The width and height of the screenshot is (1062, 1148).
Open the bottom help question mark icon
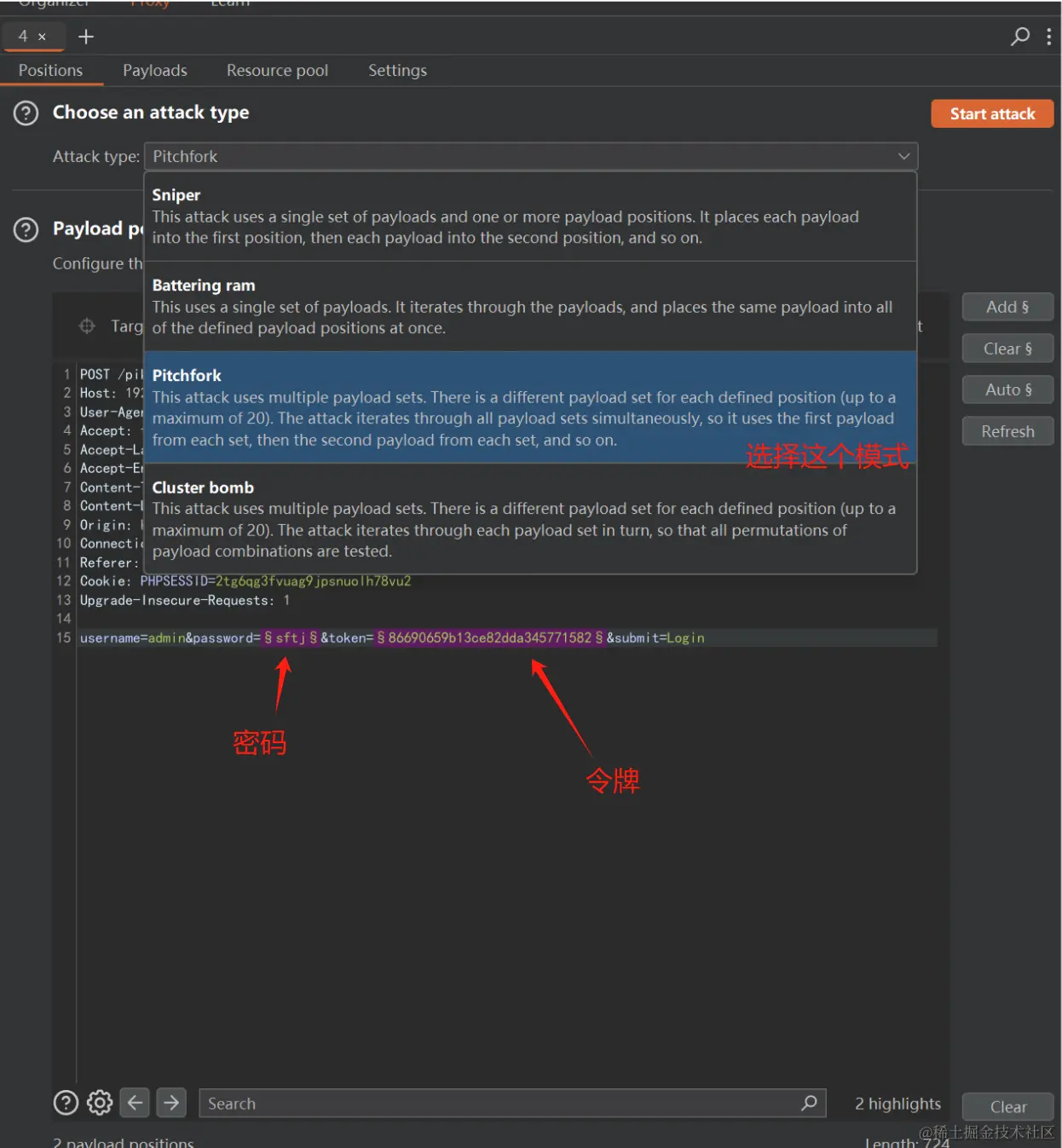pyautogui.click(x=66, y=1103)
